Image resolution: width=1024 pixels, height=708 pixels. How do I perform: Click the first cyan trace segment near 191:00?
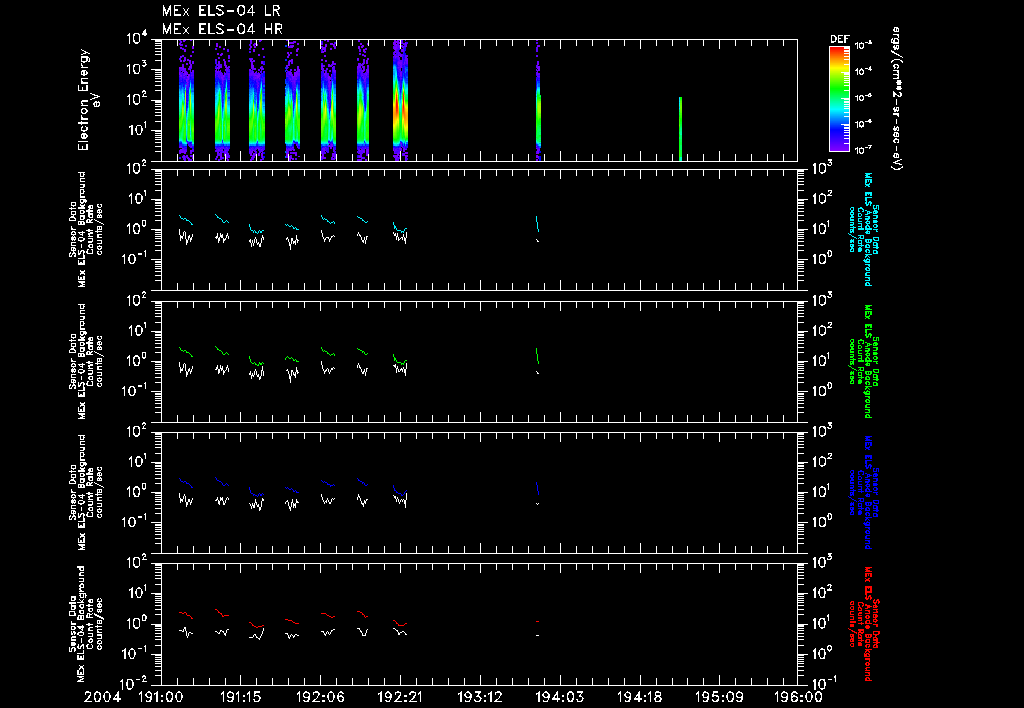[x=185, y=219]
